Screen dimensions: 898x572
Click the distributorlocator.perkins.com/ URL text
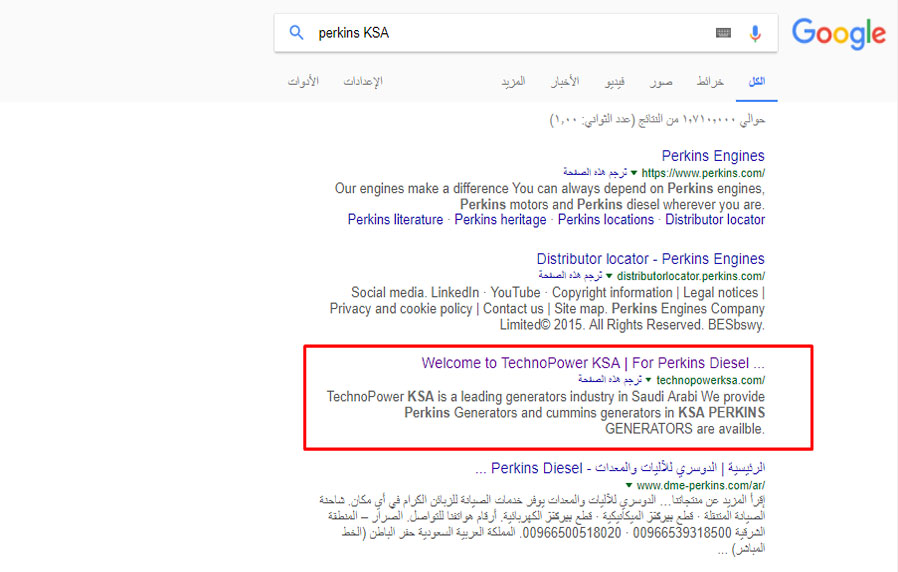click(691, 276)
